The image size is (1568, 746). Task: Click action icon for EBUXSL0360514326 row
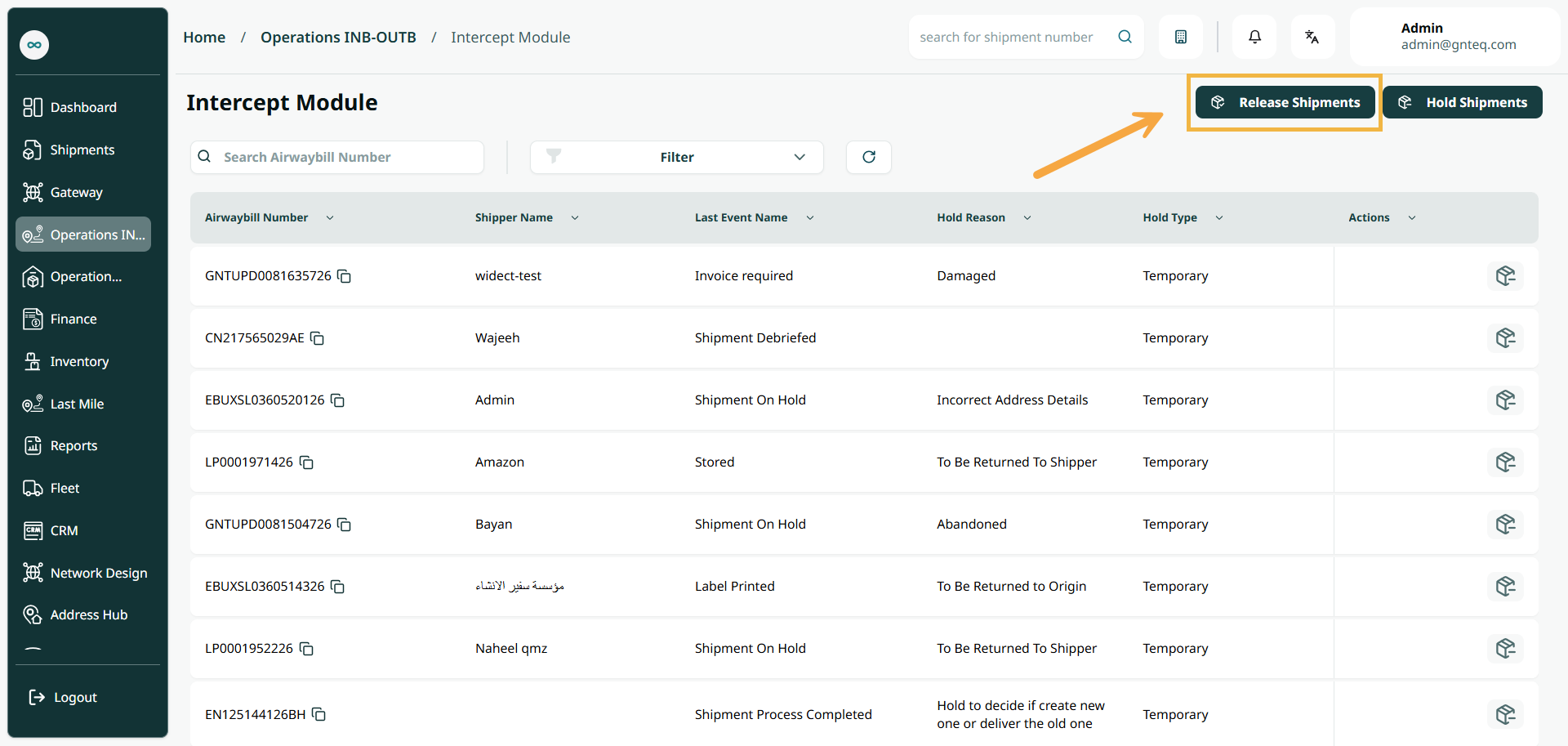[1505, 587]
